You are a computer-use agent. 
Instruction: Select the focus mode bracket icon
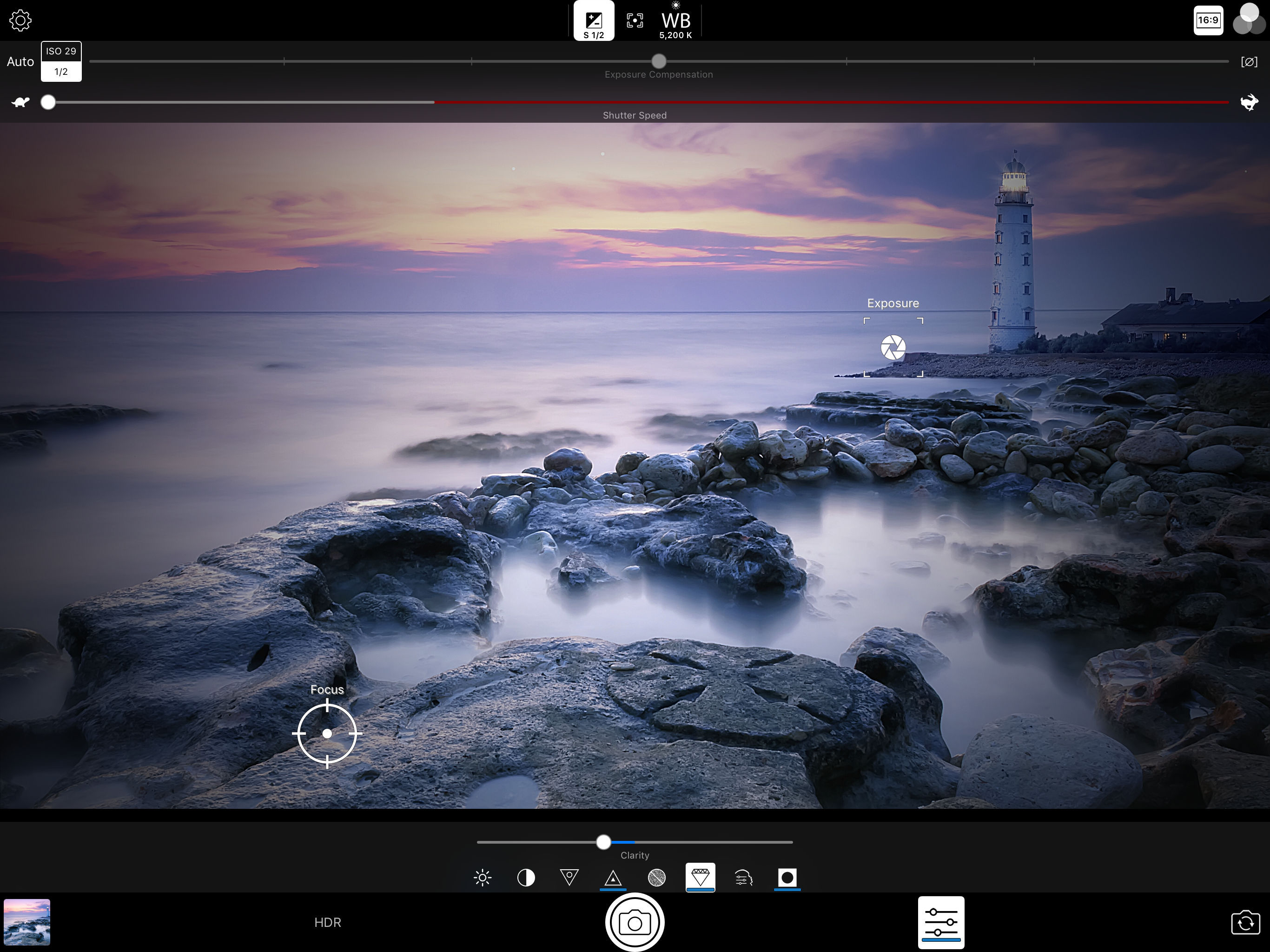point(635,20)
